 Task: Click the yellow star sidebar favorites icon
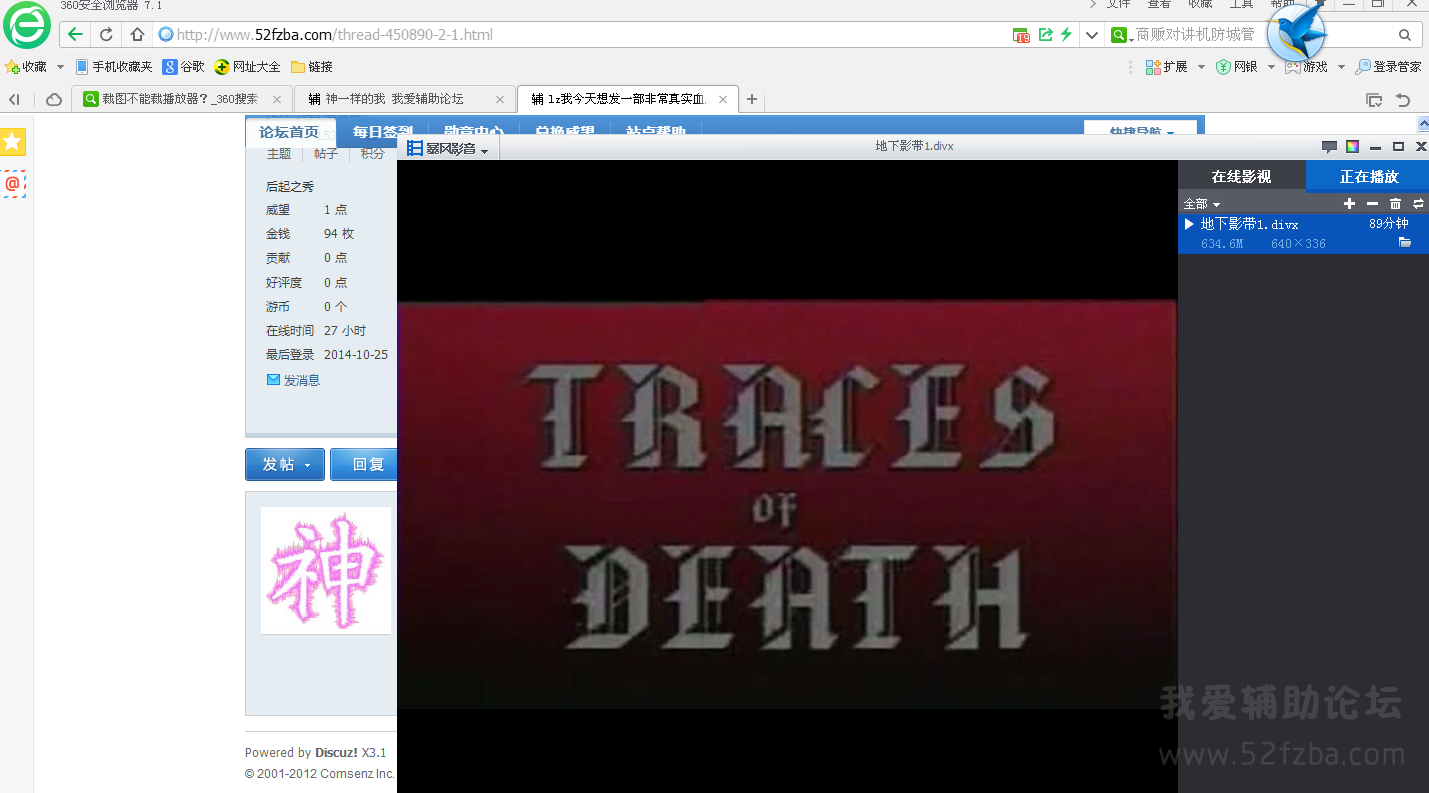coord(12,142)
